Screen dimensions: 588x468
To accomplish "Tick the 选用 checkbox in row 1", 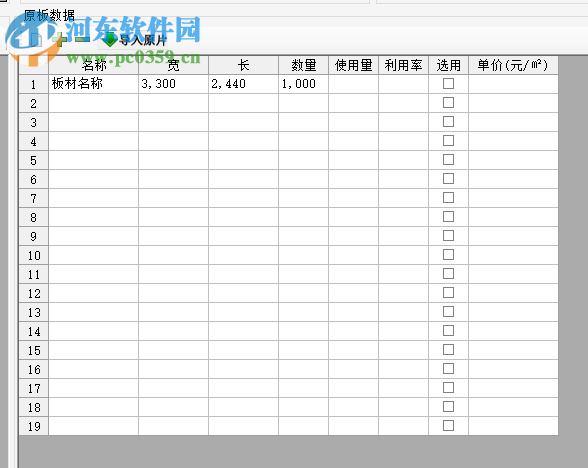I will click(x=448, y=84).
